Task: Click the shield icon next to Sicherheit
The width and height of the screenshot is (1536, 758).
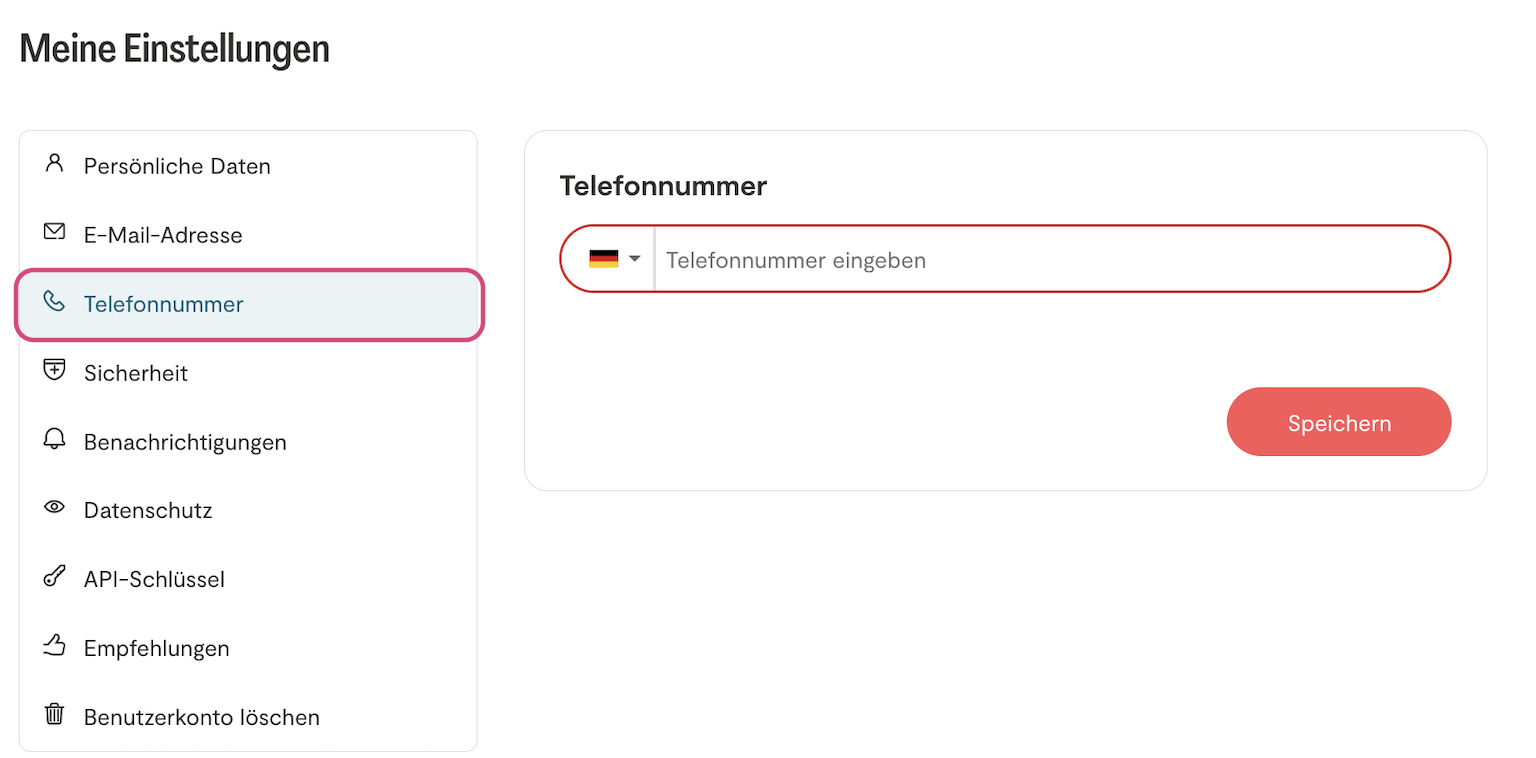Action: pos(54,370)
